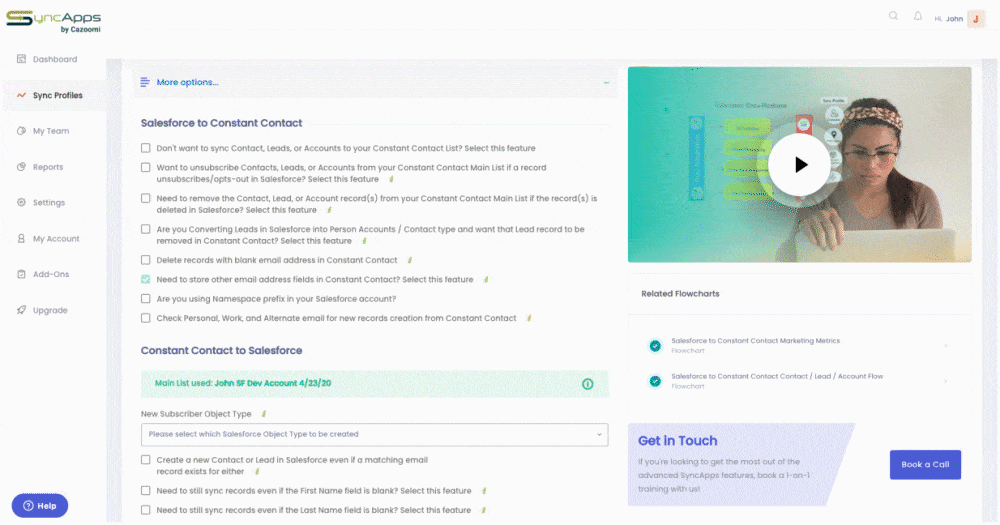Open the Reports sidebar section

click(48, 167)
